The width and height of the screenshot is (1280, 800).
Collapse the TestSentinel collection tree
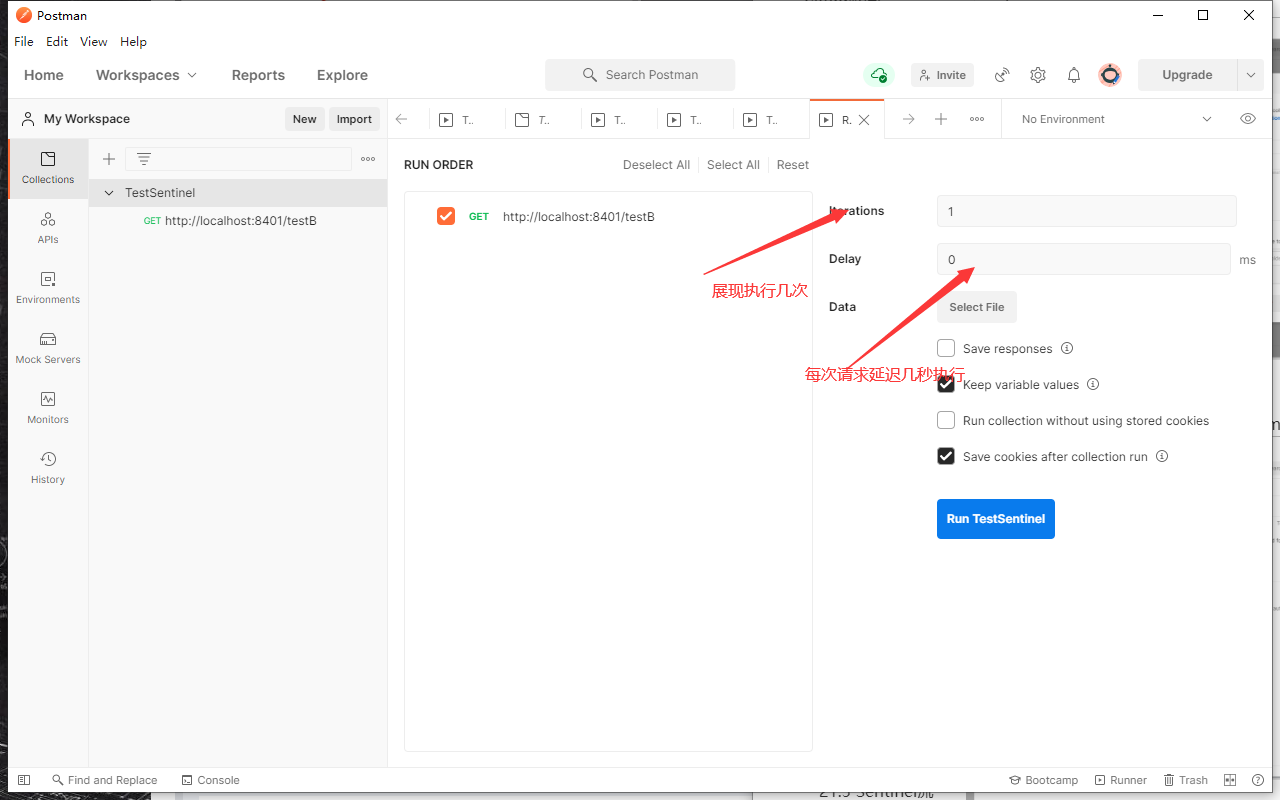[x=109, y=193]
